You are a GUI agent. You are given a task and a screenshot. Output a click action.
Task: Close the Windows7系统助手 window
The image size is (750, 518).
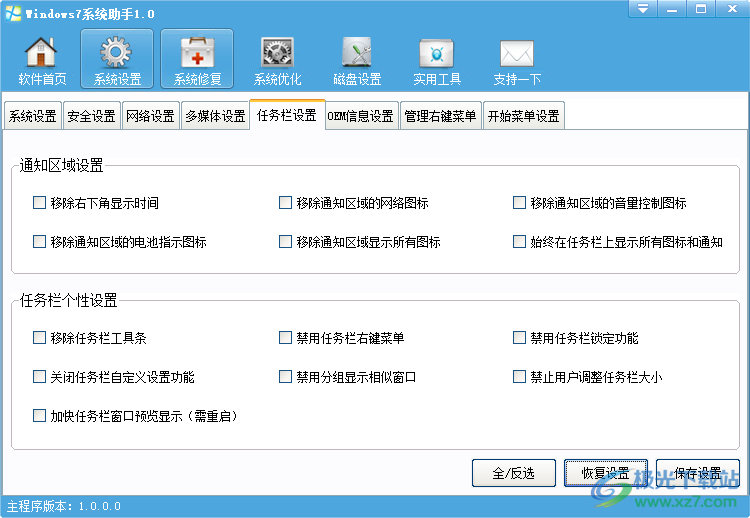click(x=732, y=9)
